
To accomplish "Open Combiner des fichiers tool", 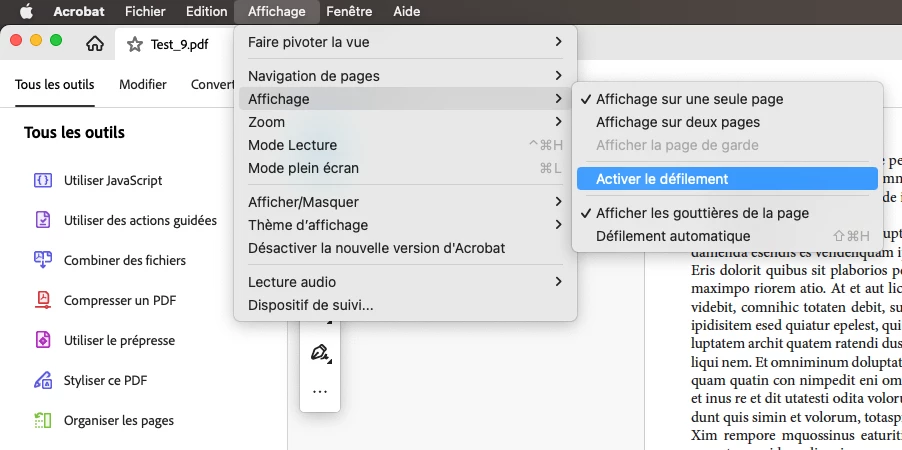I will point(125,260).
